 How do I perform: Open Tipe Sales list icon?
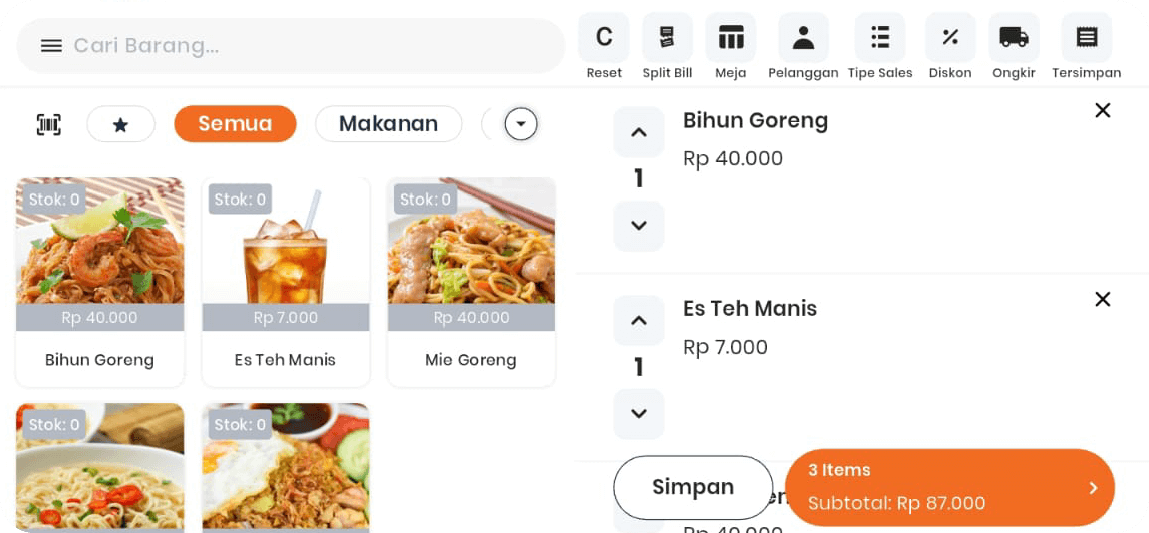pos(880,38)
